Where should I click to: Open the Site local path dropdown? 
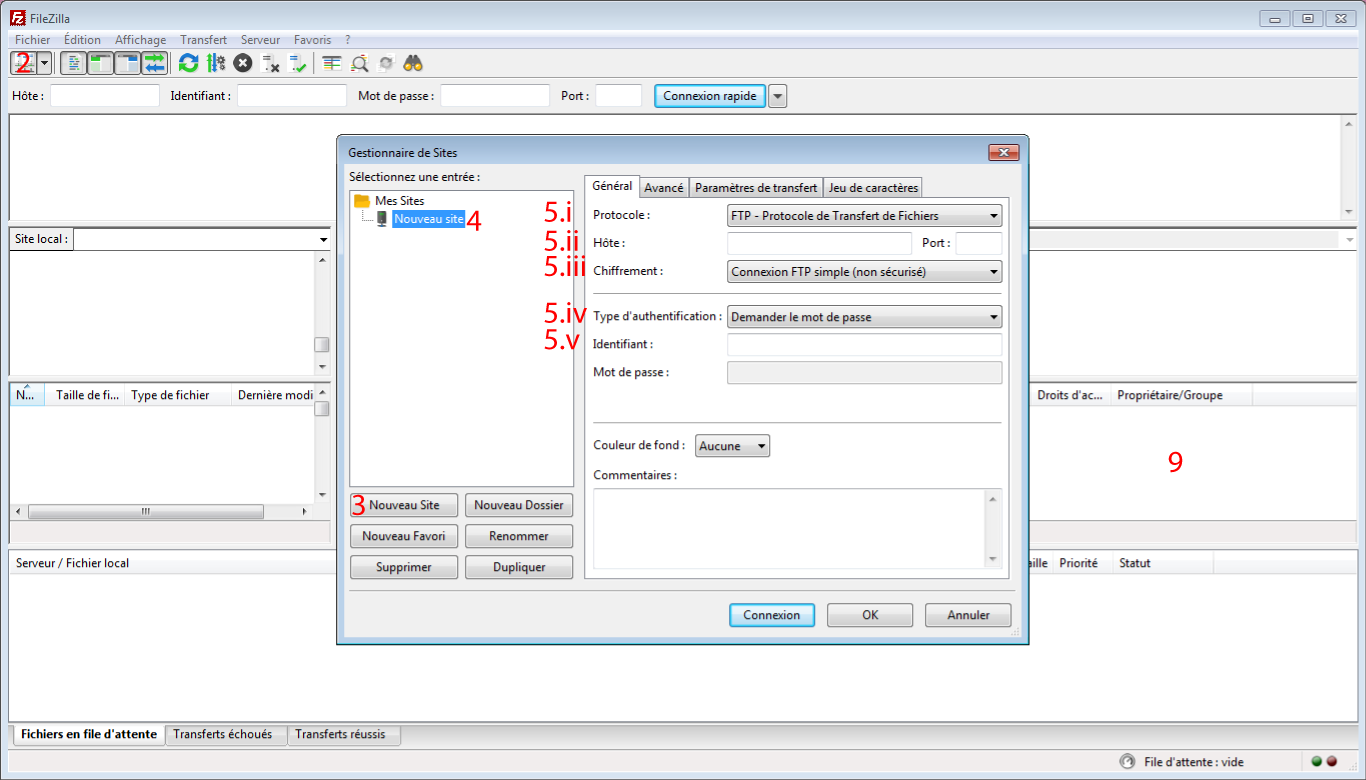pos(324,240)
